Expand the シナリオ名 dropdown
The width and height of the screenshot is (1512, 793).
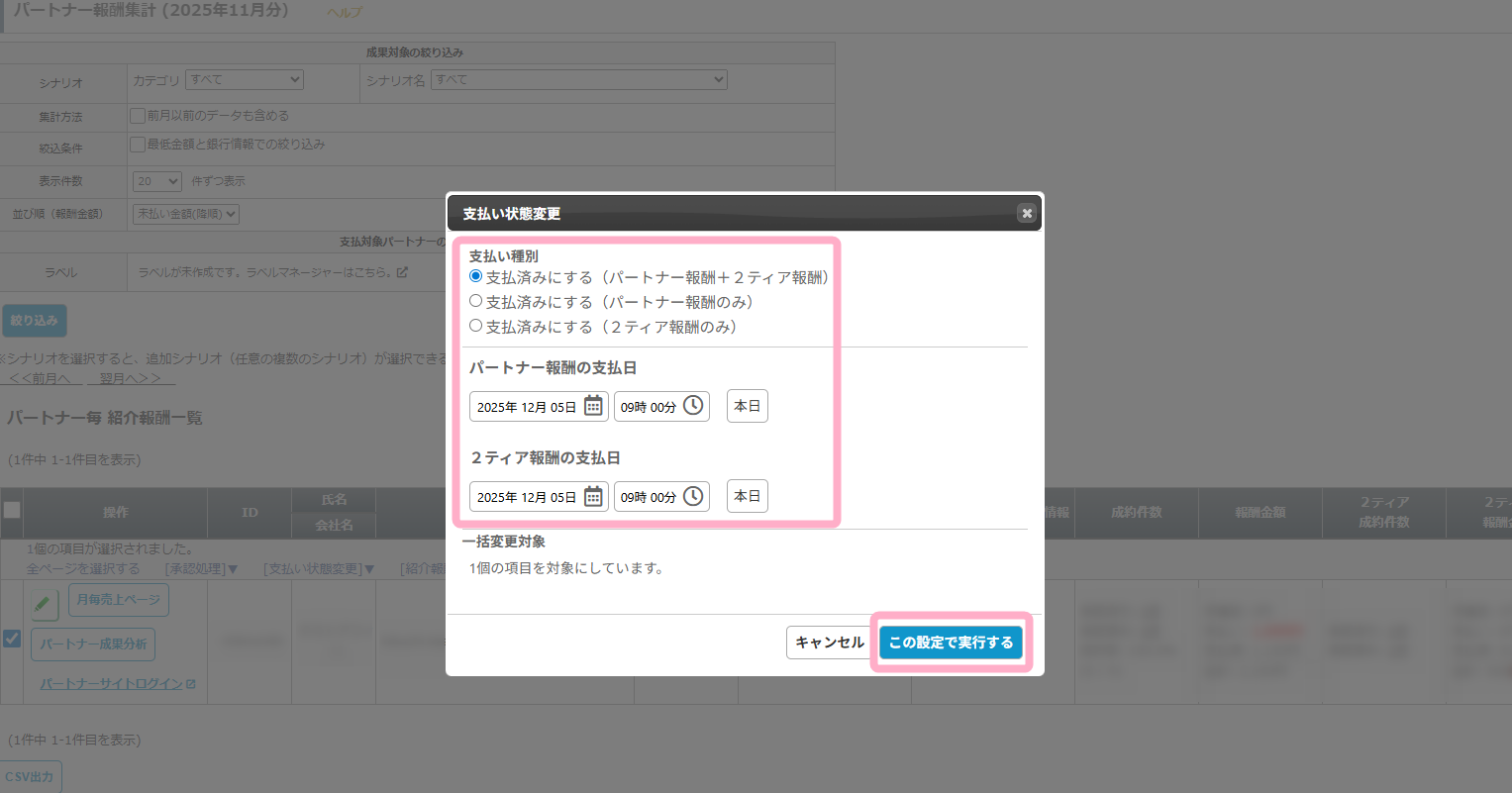[x=579, y=80]
